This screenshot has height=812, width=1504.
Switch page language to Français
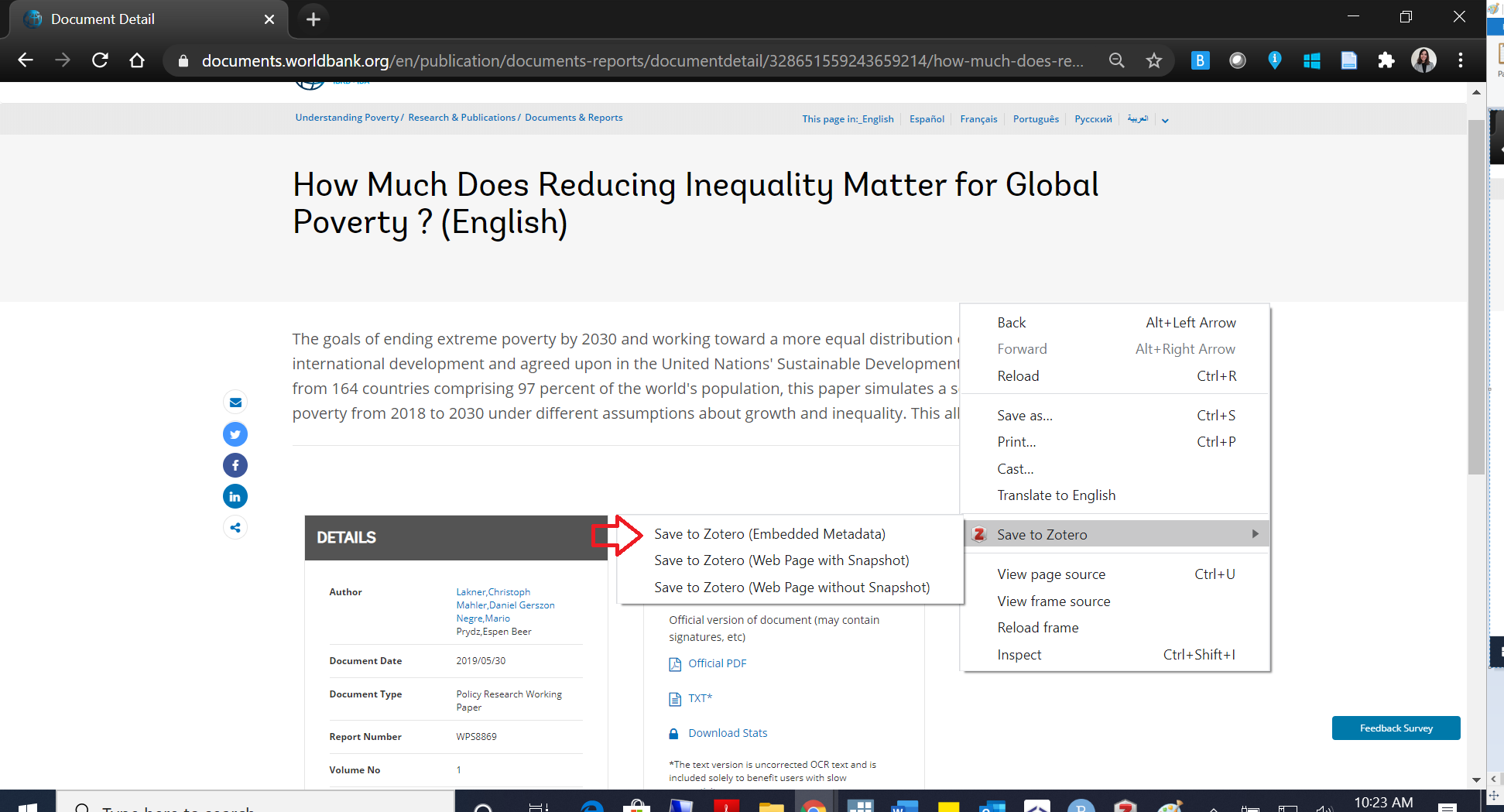(x=978, y=119)
